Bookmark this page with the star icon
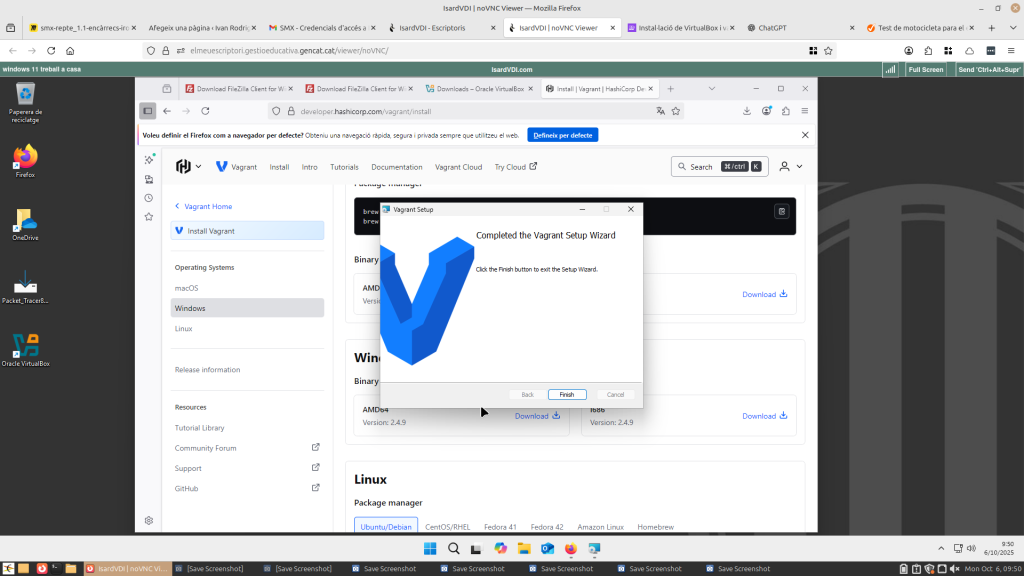The image size is (1024, 576). (x=676, y=111)
